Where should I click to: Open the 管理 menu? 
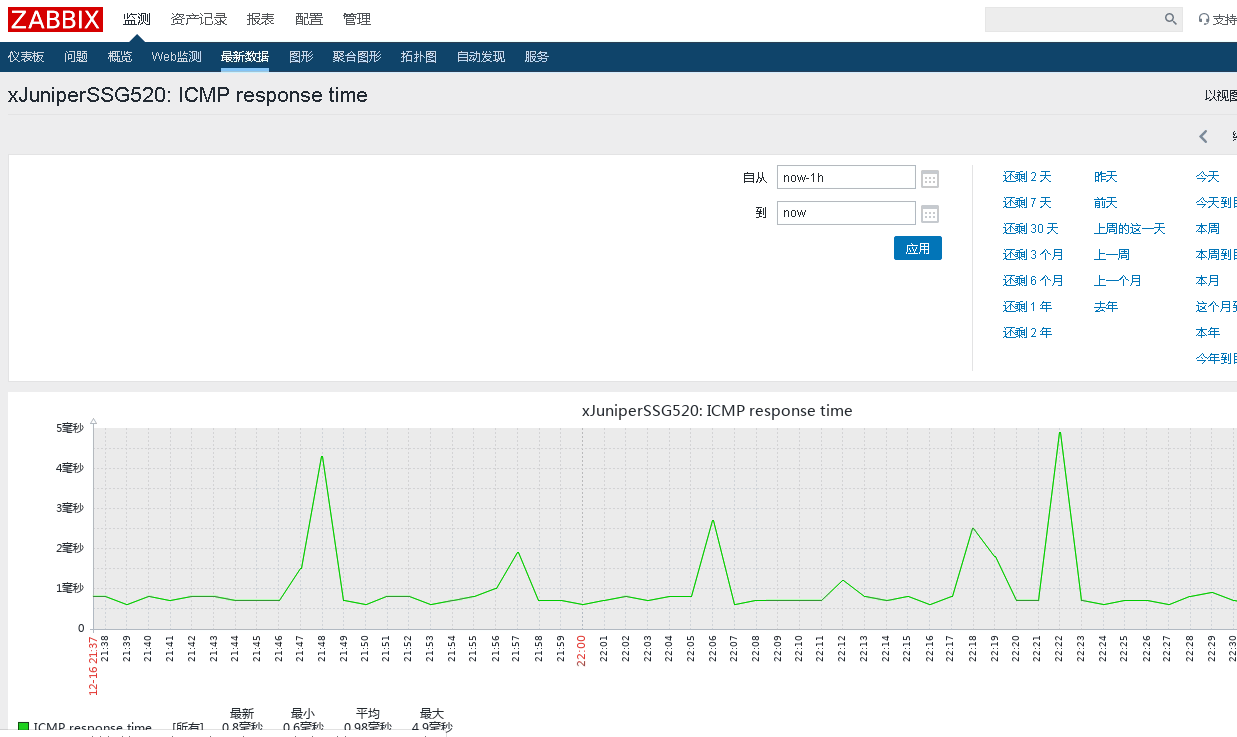point(357,18)
